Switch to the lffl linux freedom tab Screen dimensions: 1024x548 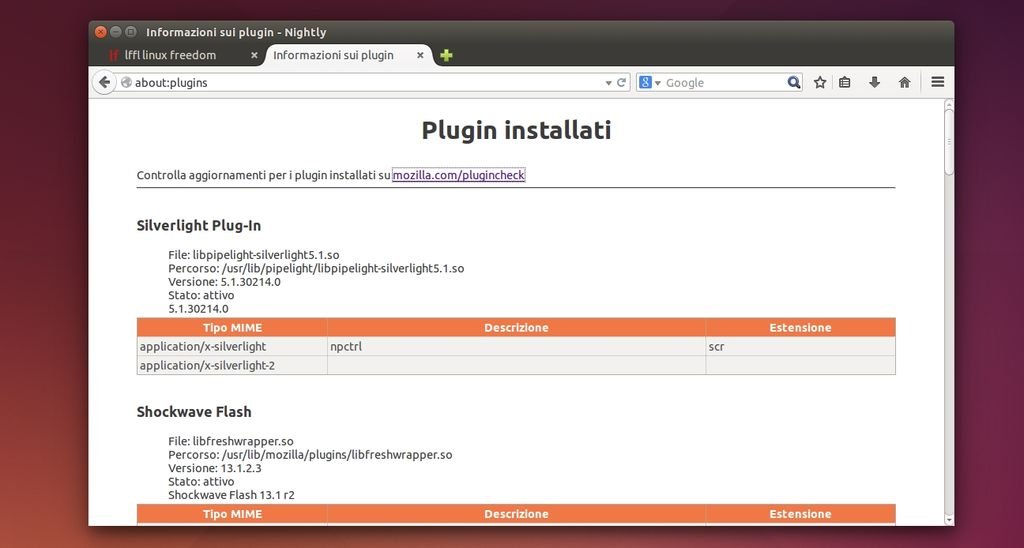[183, 56]
